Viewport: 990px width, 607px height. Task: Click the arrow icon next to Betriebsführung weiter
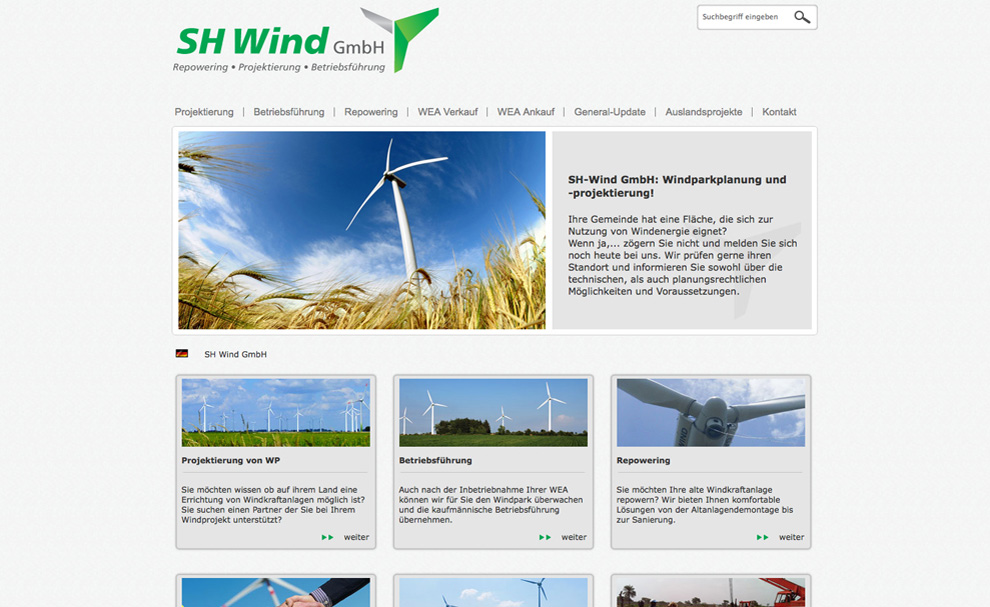[x=547, y=537]
